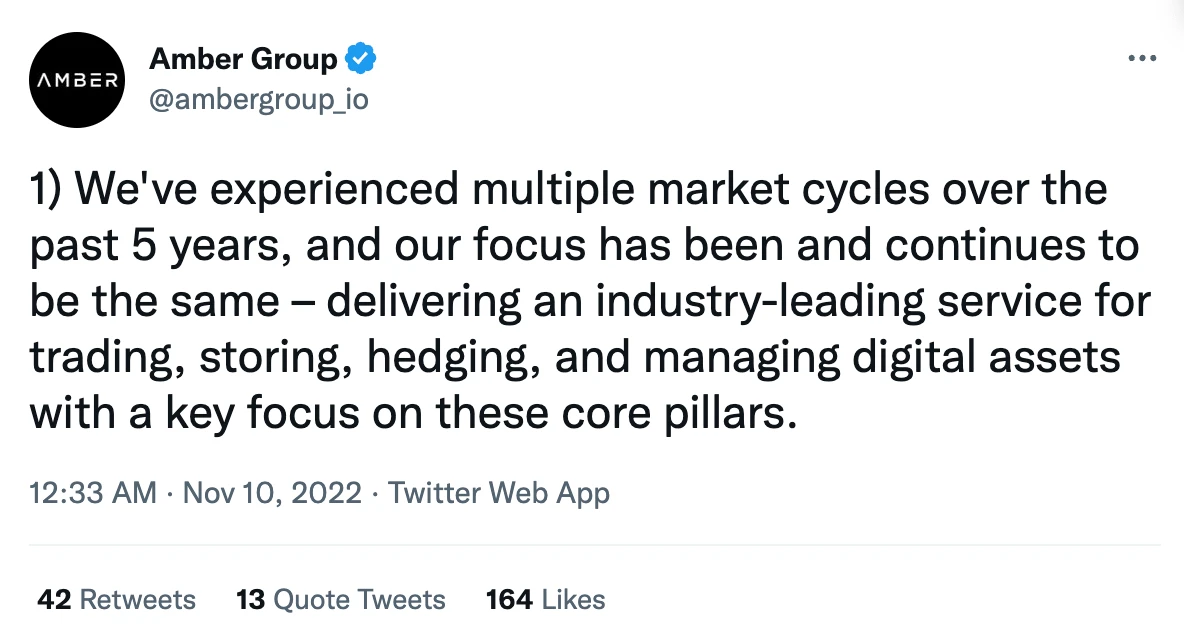Open the Amber Group profile avatar
This screenshot has height=644, width=1184.
[77, 80]
